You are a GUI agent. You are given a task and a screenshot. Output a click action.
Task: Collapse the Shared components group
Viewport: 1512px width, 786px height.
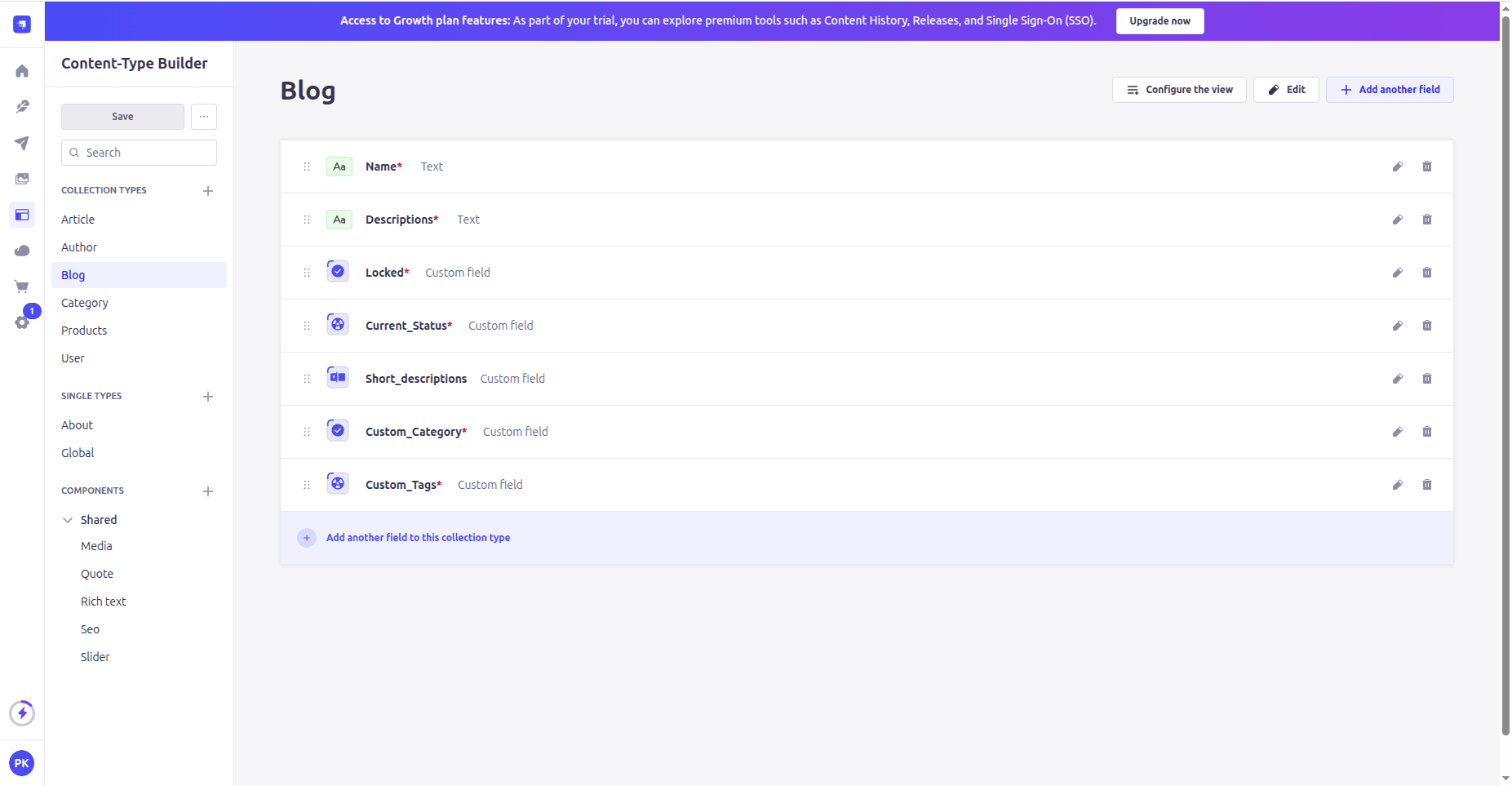(68, 520)
